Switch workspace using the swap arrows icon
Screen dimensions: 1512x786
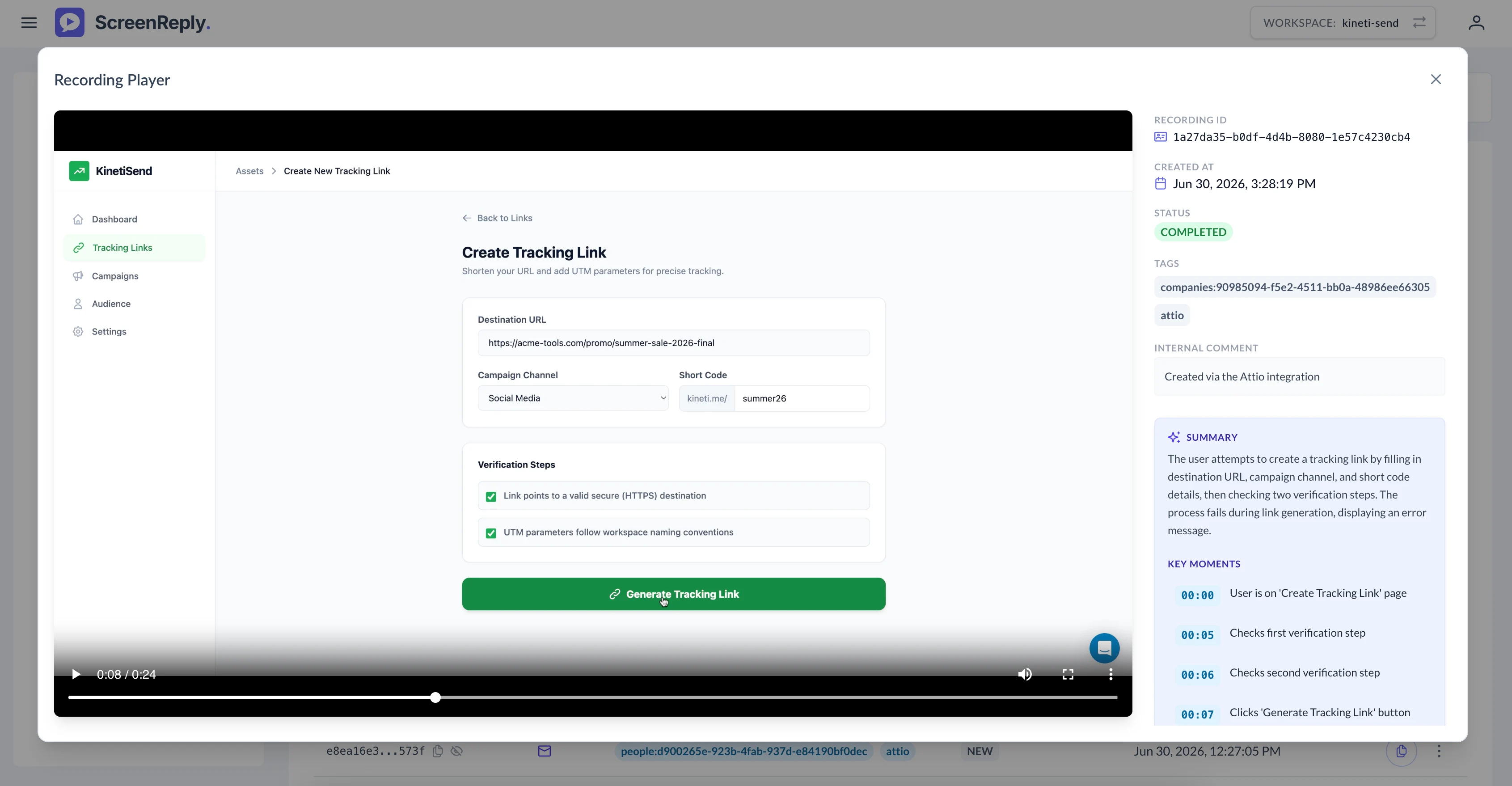coord(1419,22)
